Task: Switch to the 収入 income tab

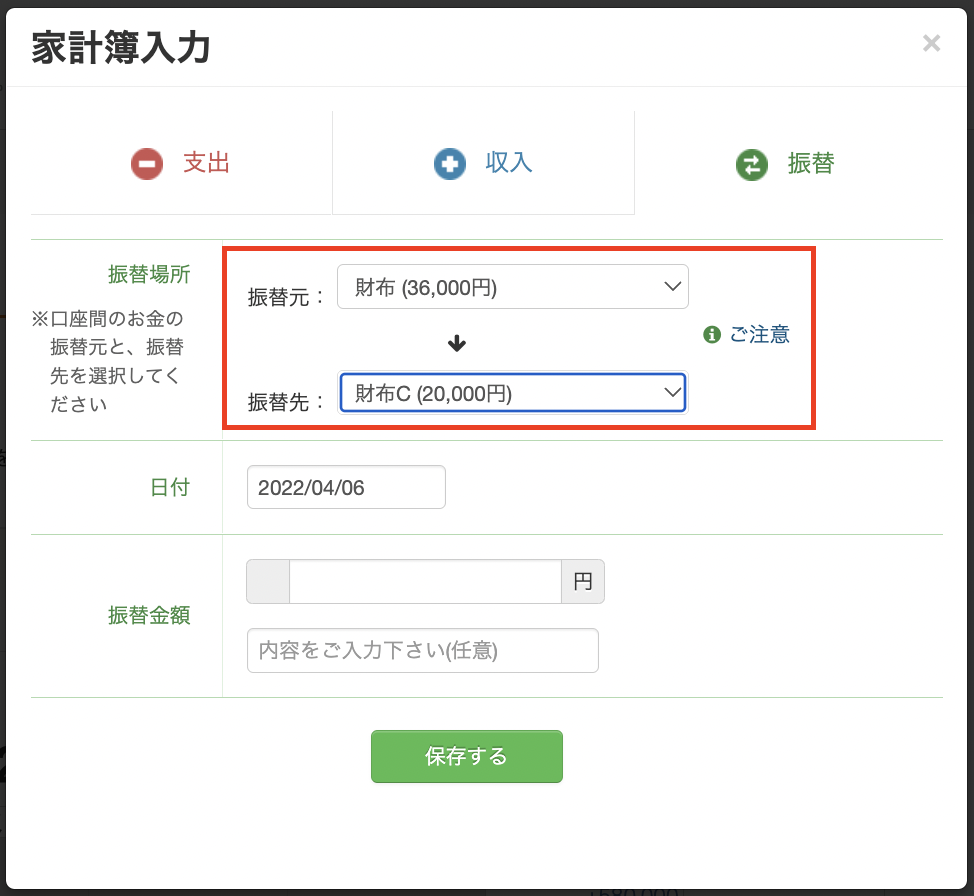Action: [483, 163]
